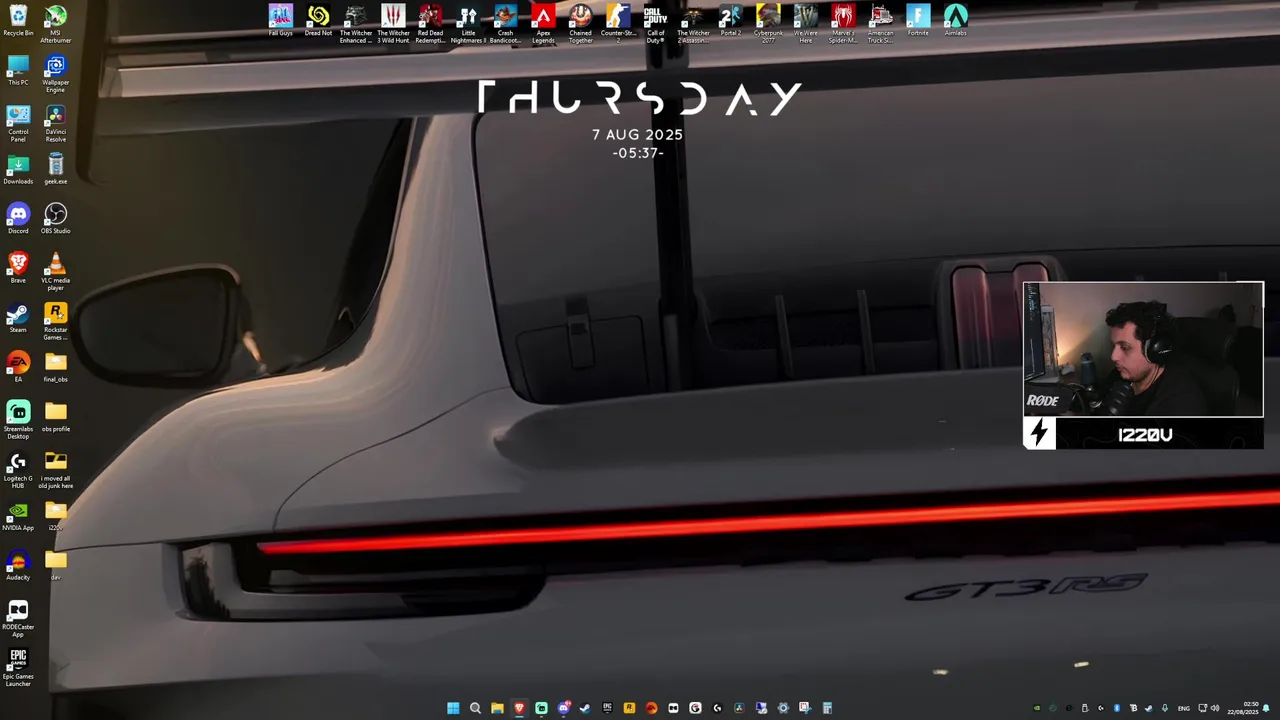Launch Streamlabs Desktop shortcut
Viewport: 1280px width, 720px height.
tap(18, 420)
